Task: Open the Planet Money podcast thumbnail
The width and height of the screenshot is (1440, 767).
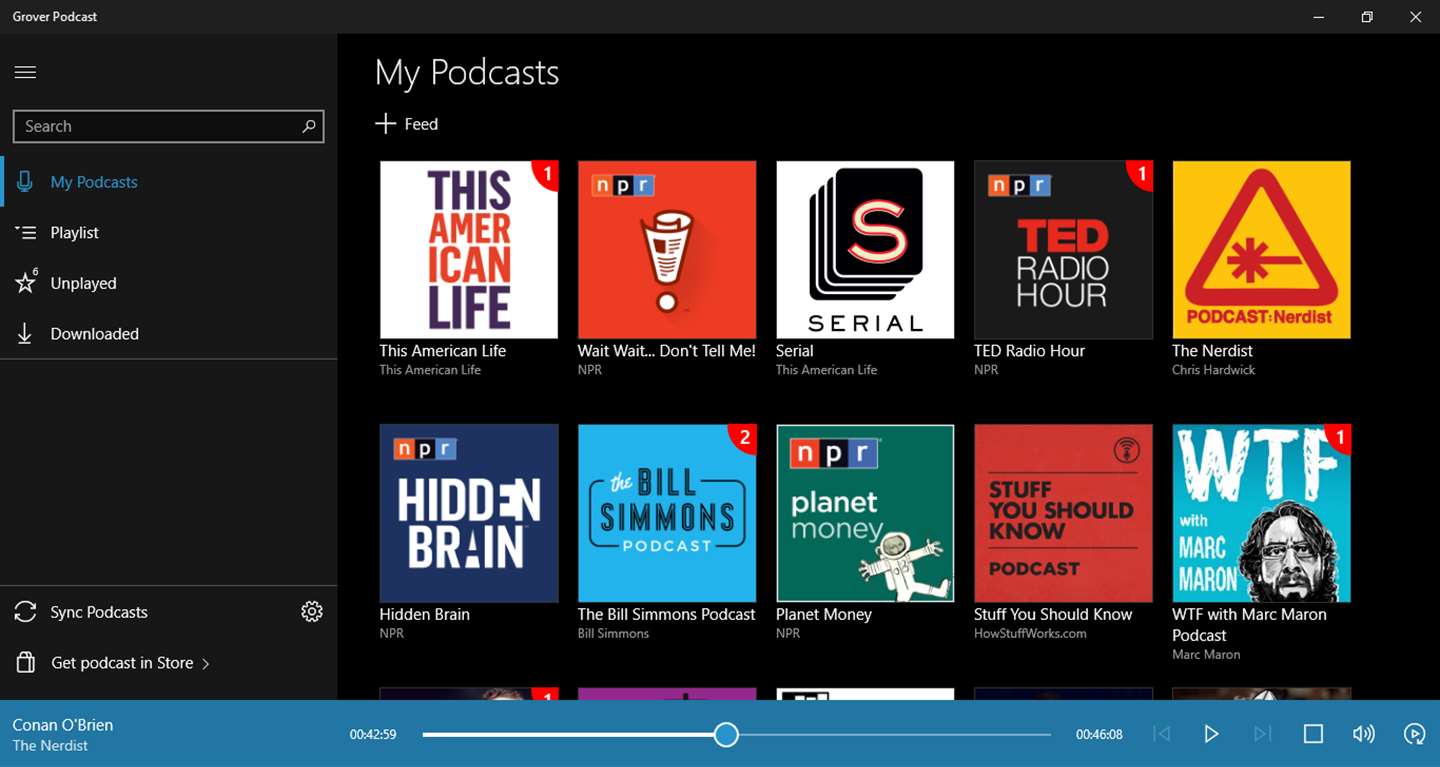Action: click(x=865, y=513)
